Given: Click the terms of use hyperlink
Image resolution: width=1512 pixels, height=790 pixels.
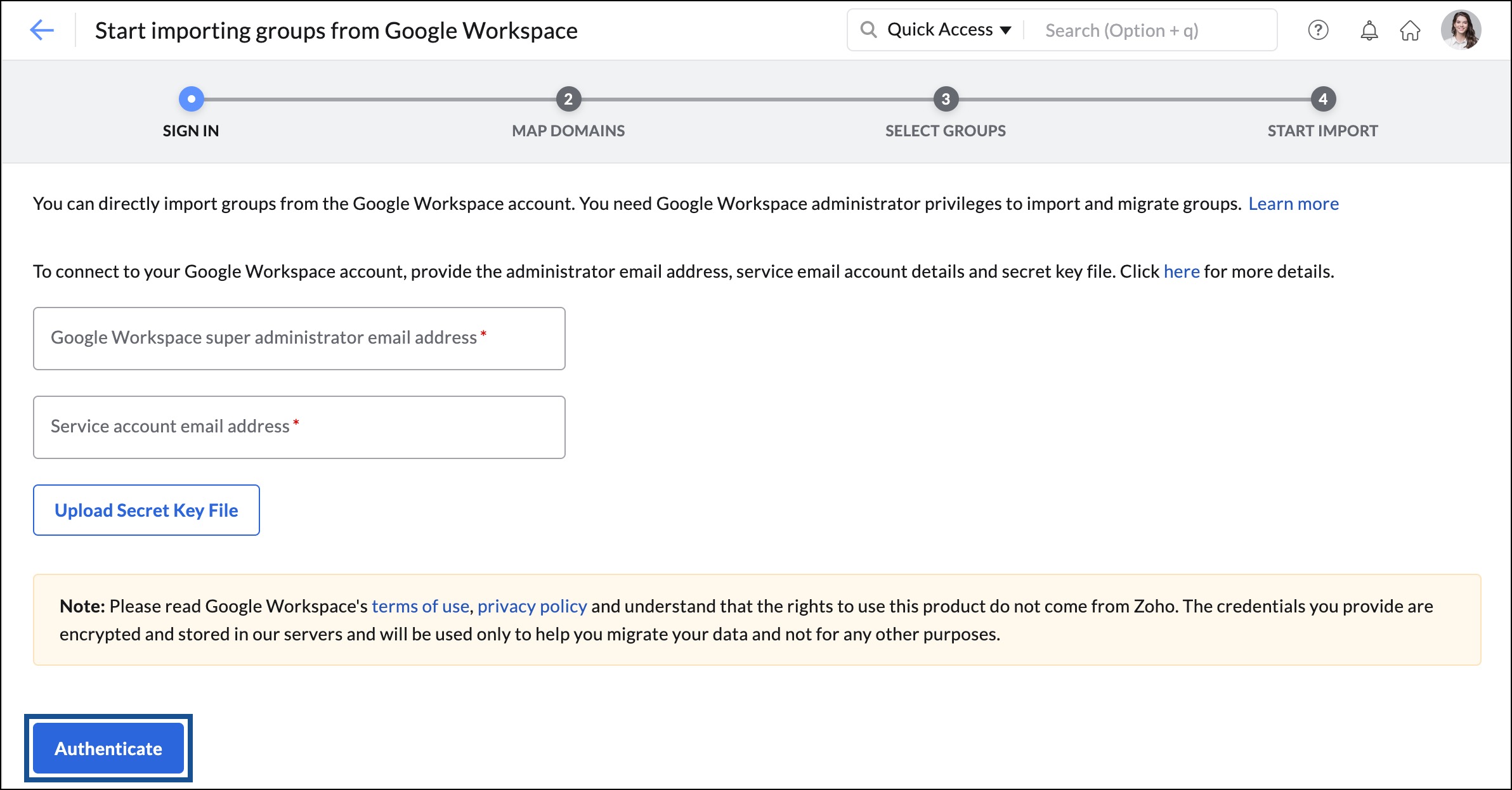Looking at the screenshot, I should pos(419,605).
